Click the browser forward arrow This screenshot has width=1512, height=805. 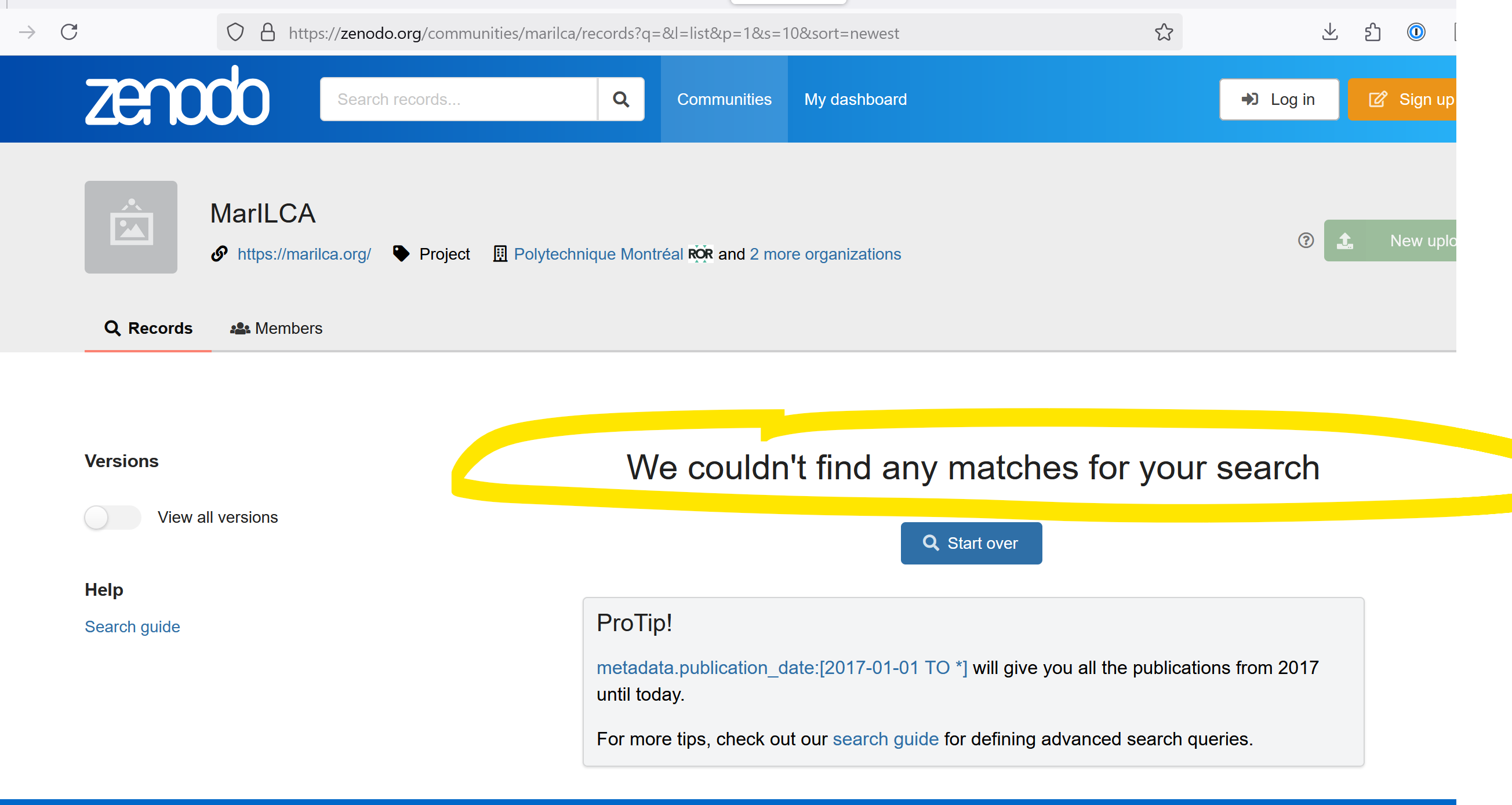coord(27,32)
